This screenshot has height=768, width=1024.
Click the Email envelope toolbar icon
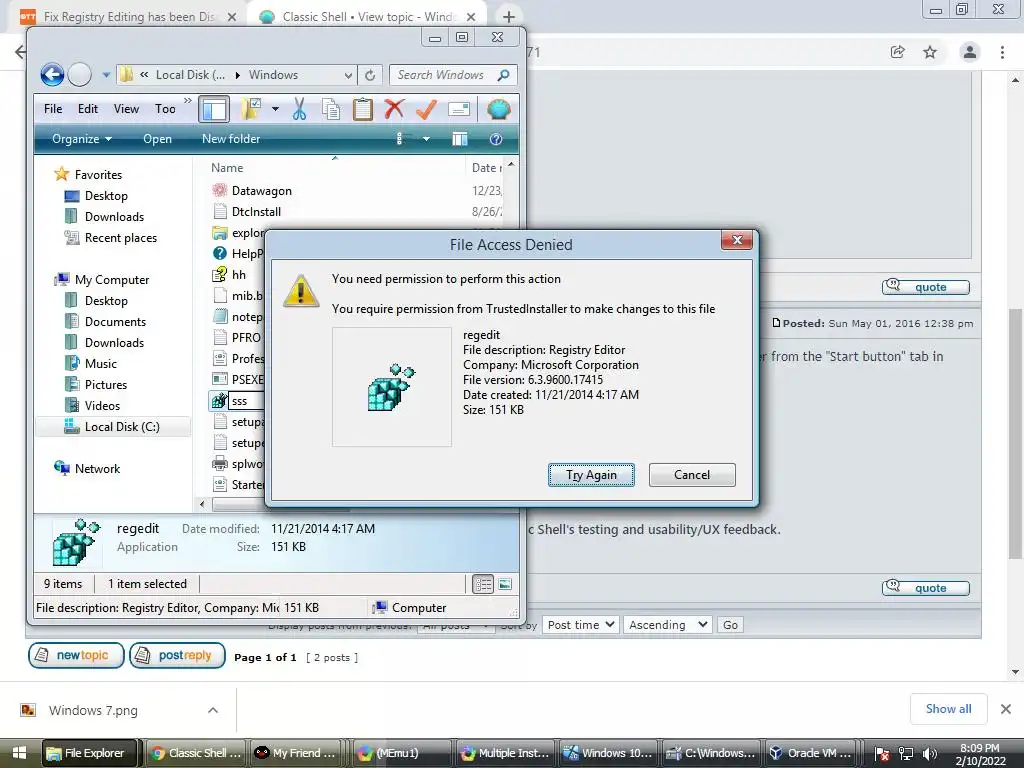coord(459,109)
